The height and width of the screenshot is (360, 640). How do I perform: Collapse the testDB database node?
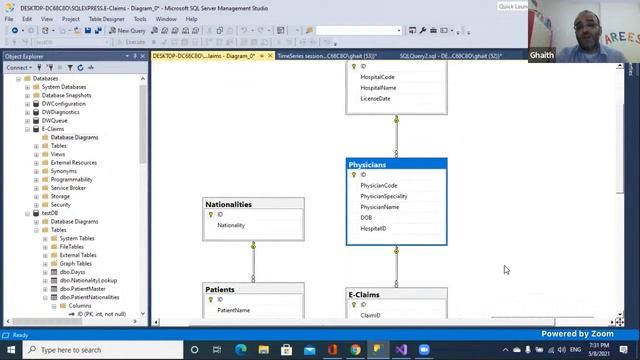27,213
